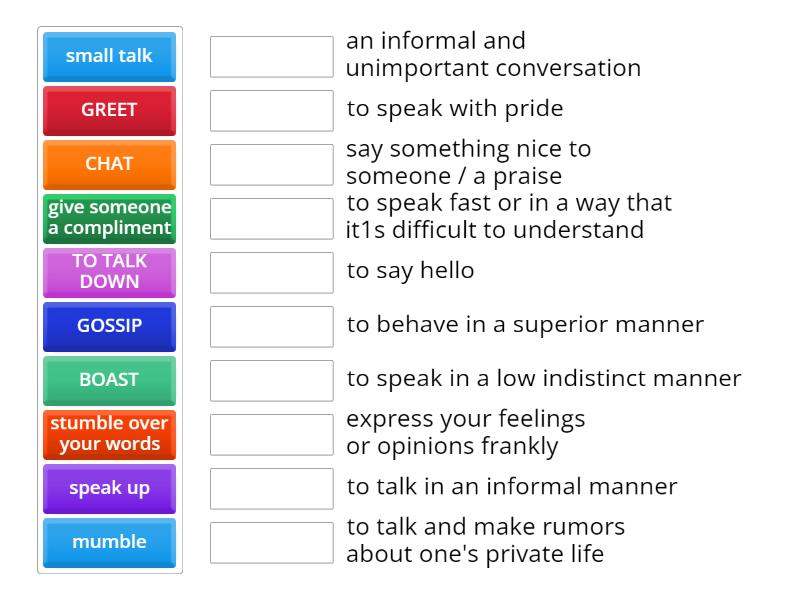Select box for 'behave in a superior manner'
This screenshot has height=600, width=800.
click(x=271, y=327)
